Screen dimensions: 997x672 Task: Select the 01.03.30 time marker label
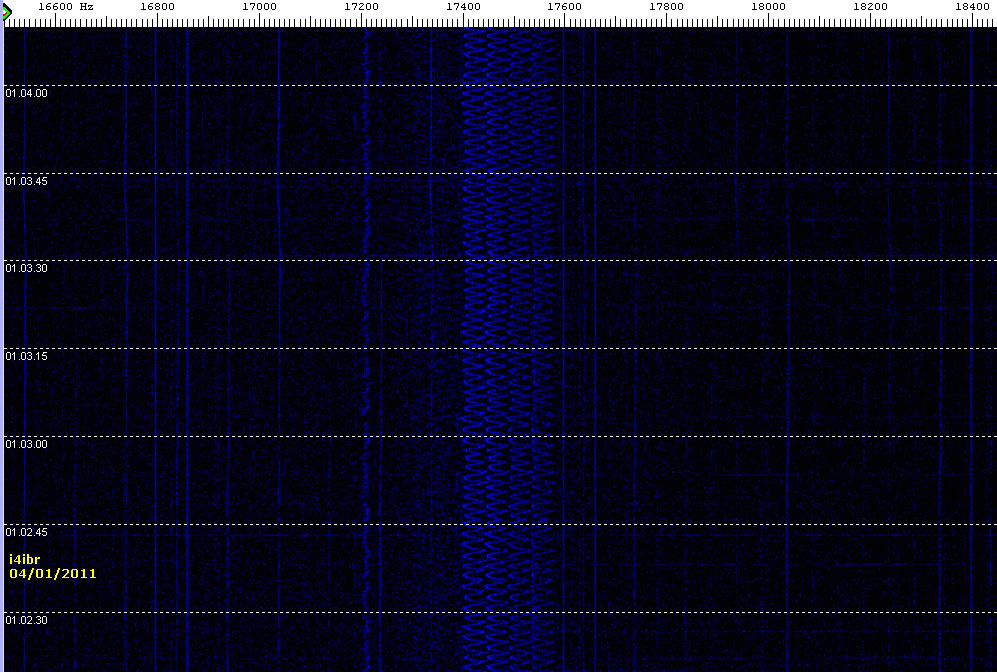click(x=26, y=268)
